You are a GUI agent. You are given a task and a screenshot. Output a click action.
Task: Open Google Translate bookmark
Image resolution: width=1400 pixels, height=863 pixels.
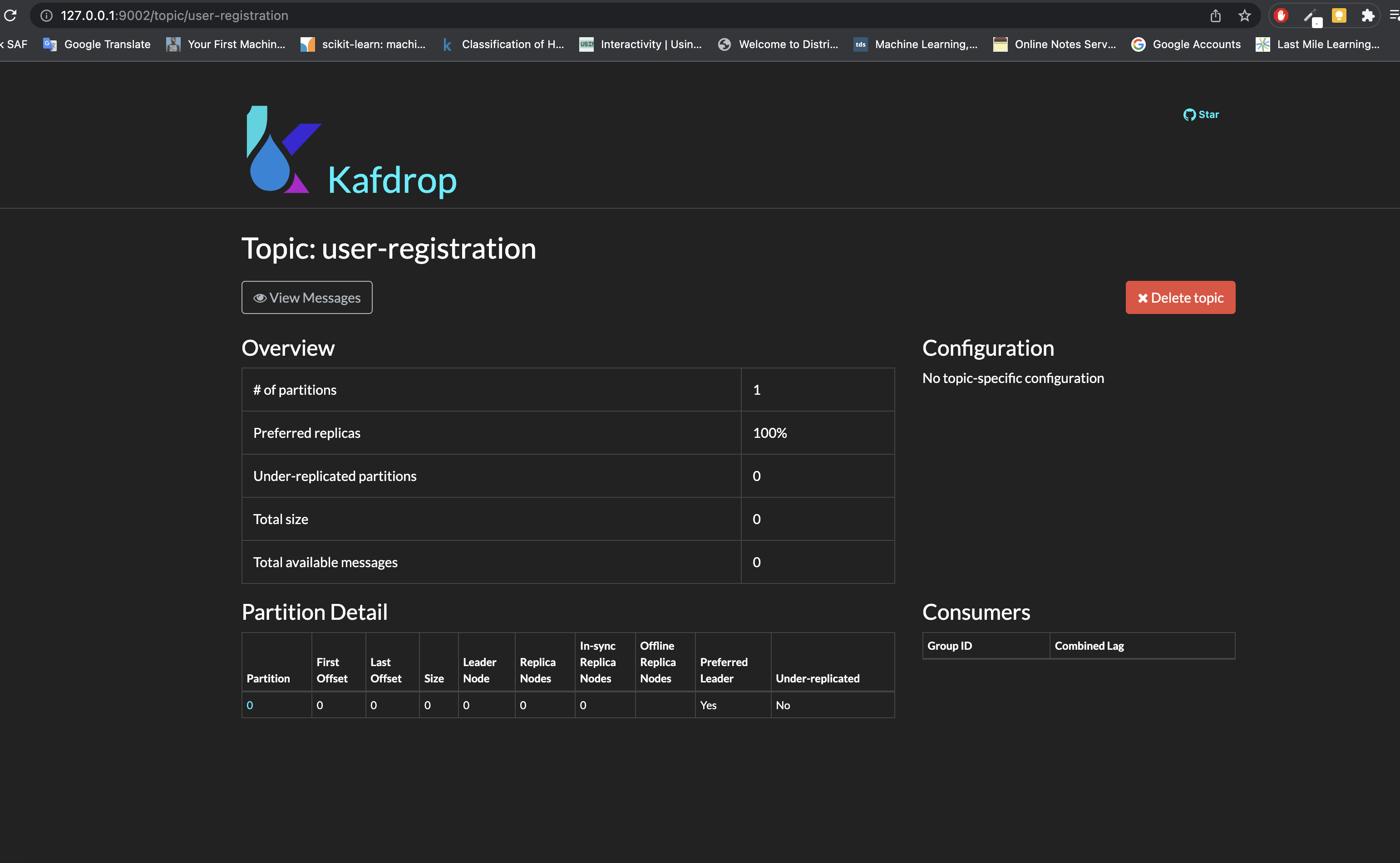pos(97,44)
